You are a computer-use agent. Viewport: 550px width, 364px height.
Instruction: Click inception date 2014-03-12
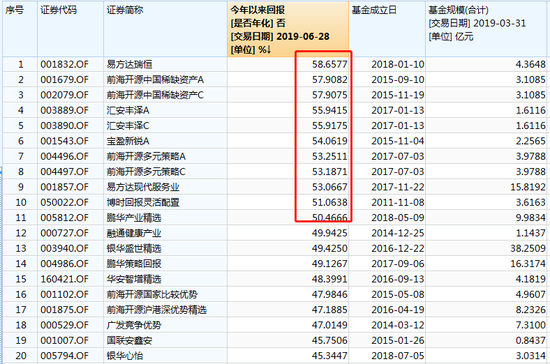398,325
